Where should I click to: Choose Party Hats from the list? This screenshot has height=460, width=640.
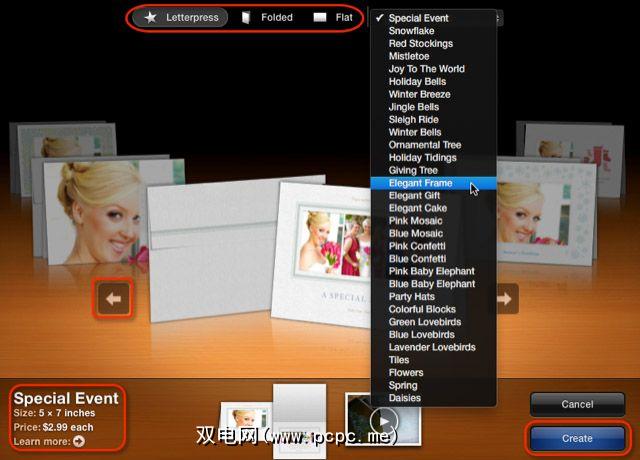[x=433, y=296]
